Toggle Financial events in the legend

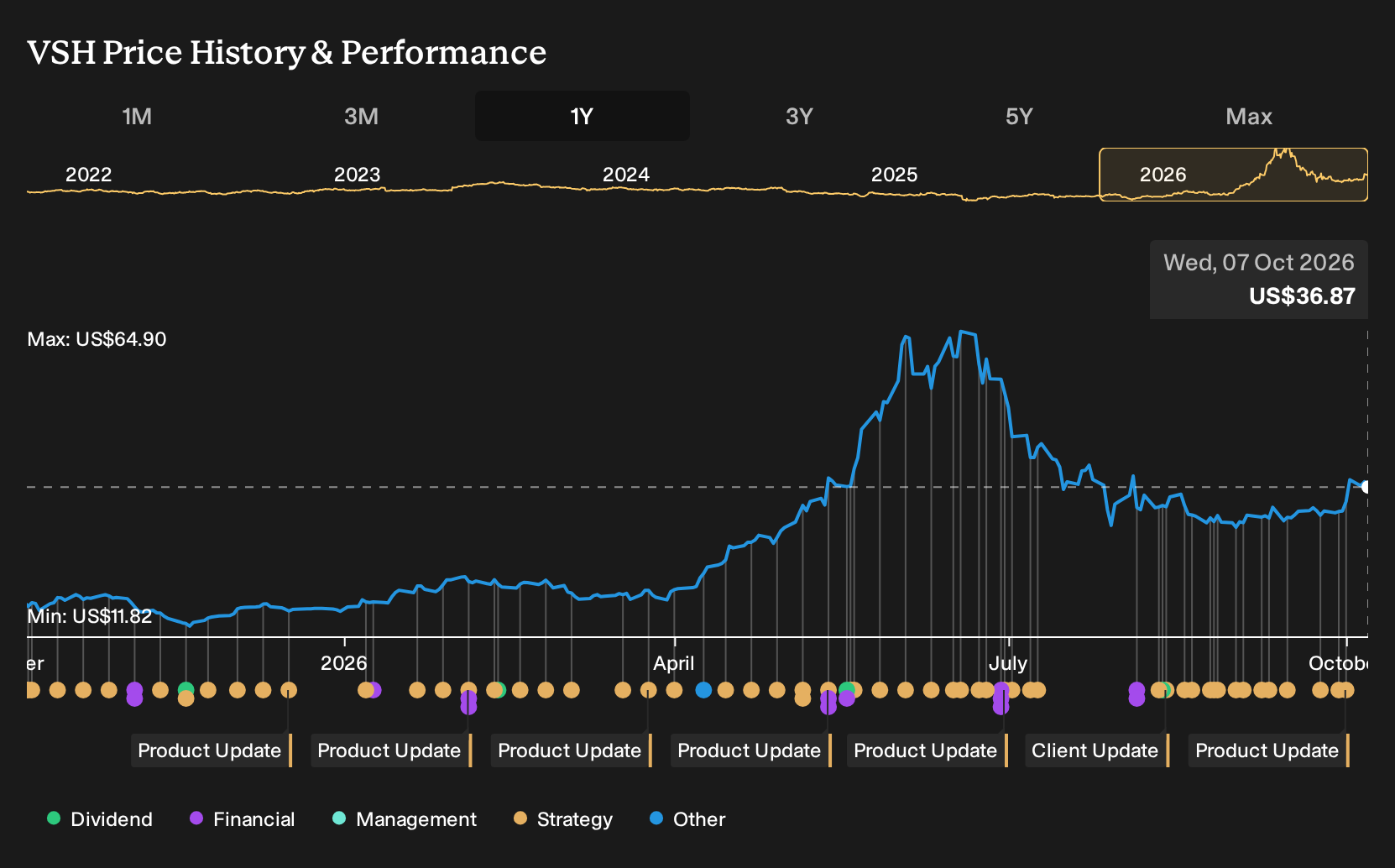pos(243,819)
